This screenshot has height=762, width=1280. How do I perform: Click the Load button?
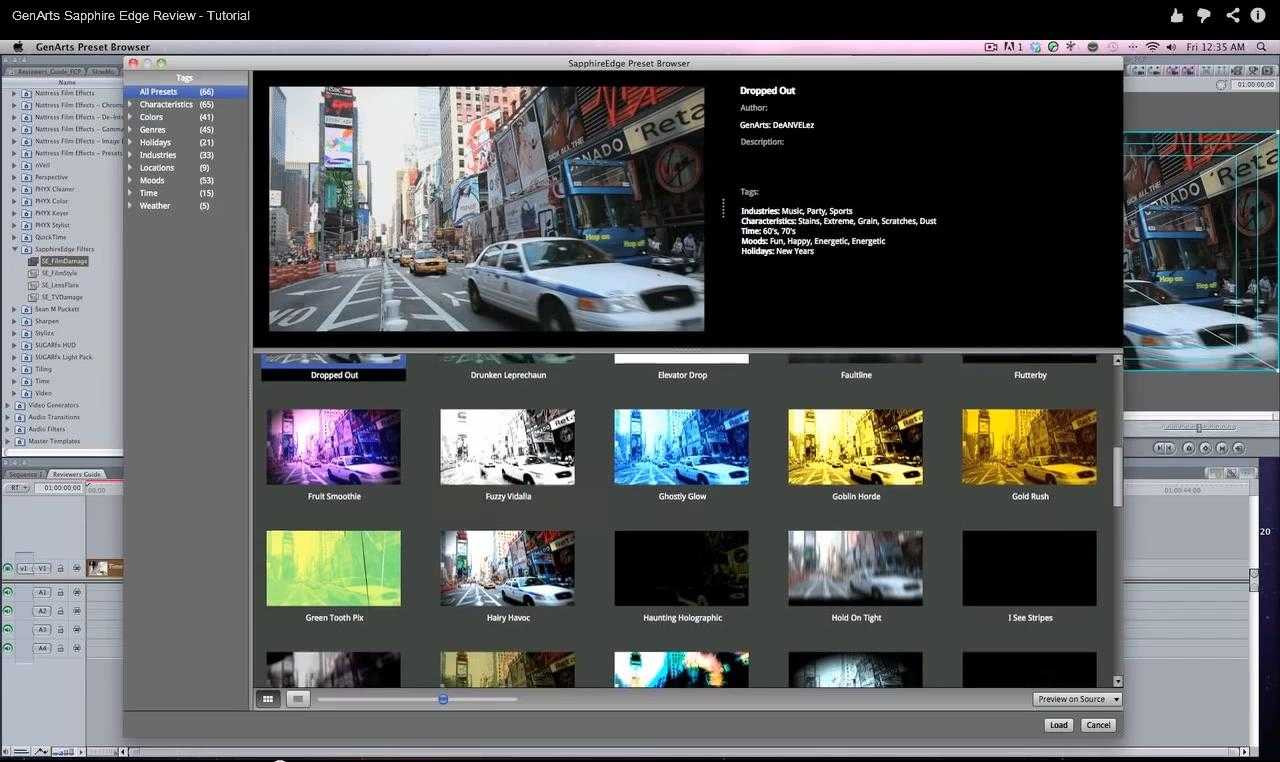[1058, 725]
